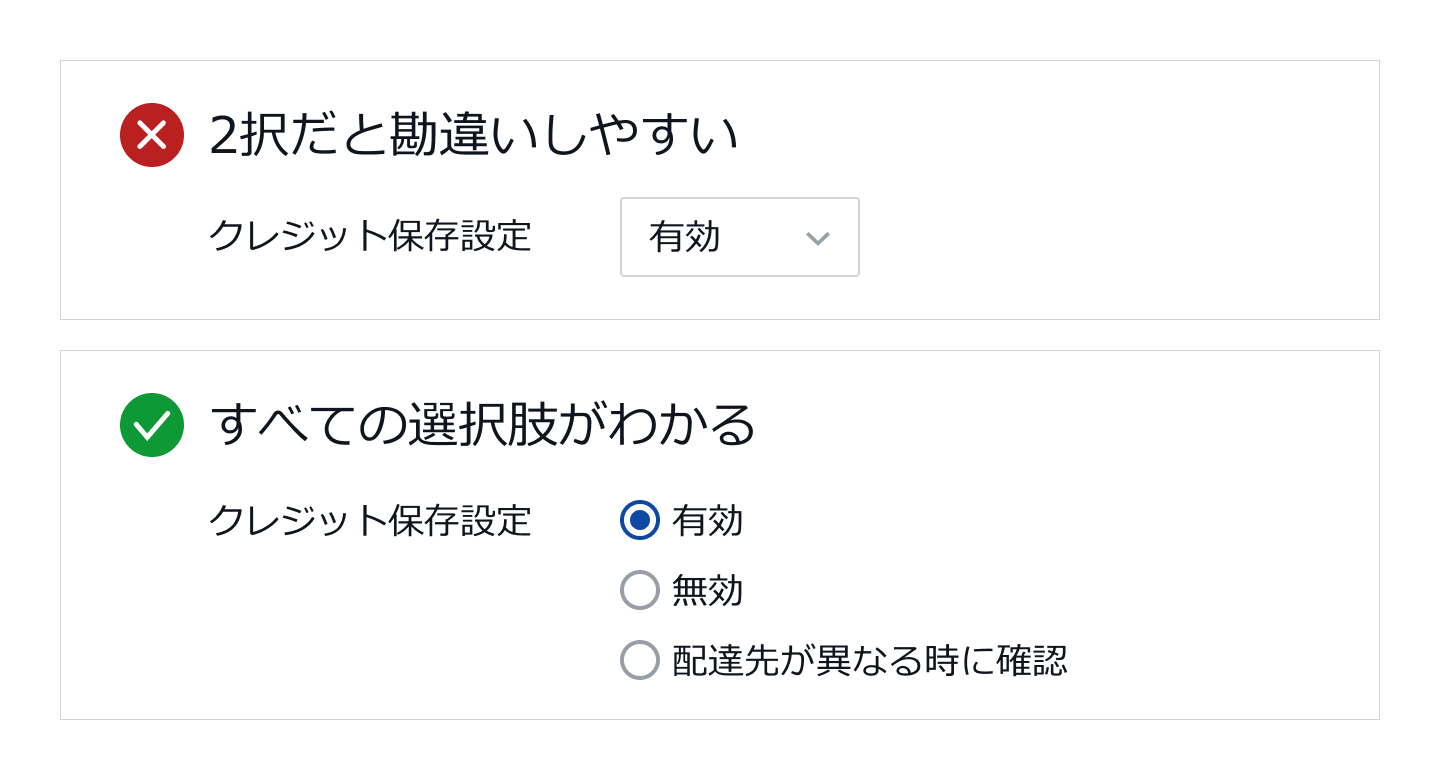Click the dropdown chevron arrow
Image resolution: width=1440 pixels, height=780 pixels.
818,238
